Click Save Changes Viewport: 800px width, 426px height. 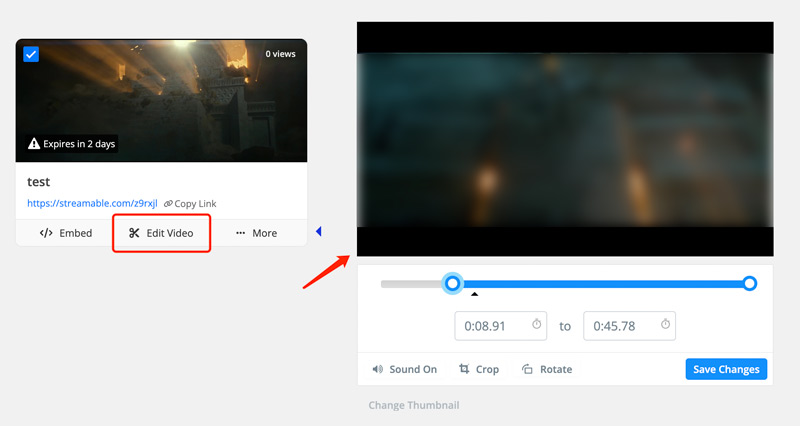(x=726, y=369)
